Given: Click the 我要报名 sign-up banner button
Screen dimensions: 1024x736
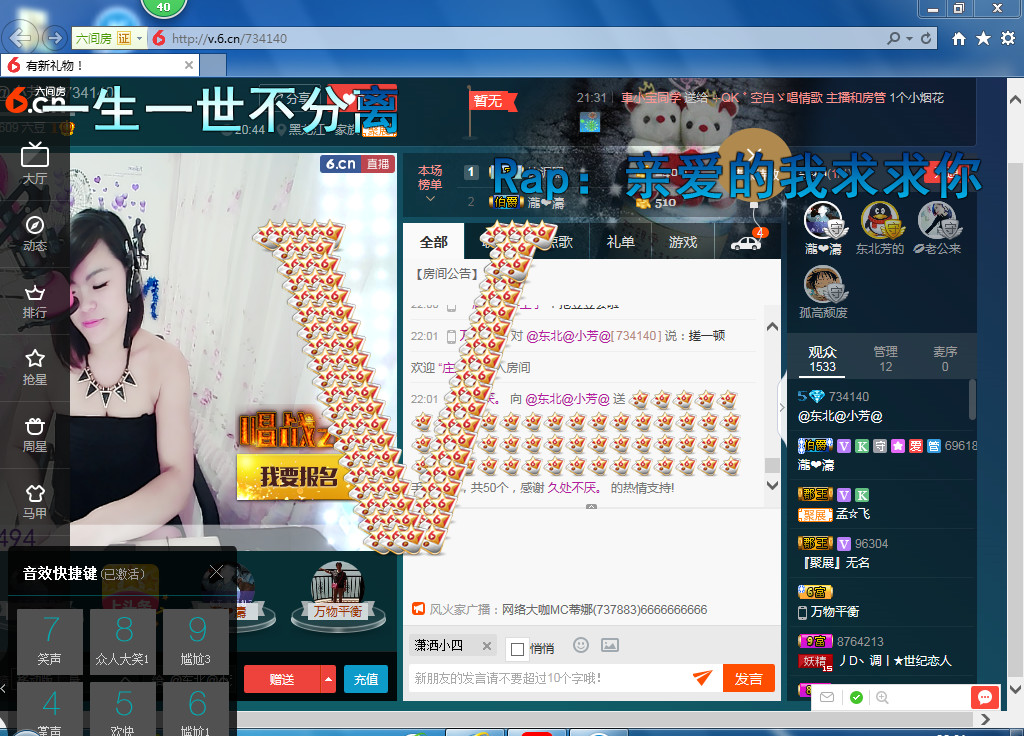Looking at the screenshot, I should 297,476.
